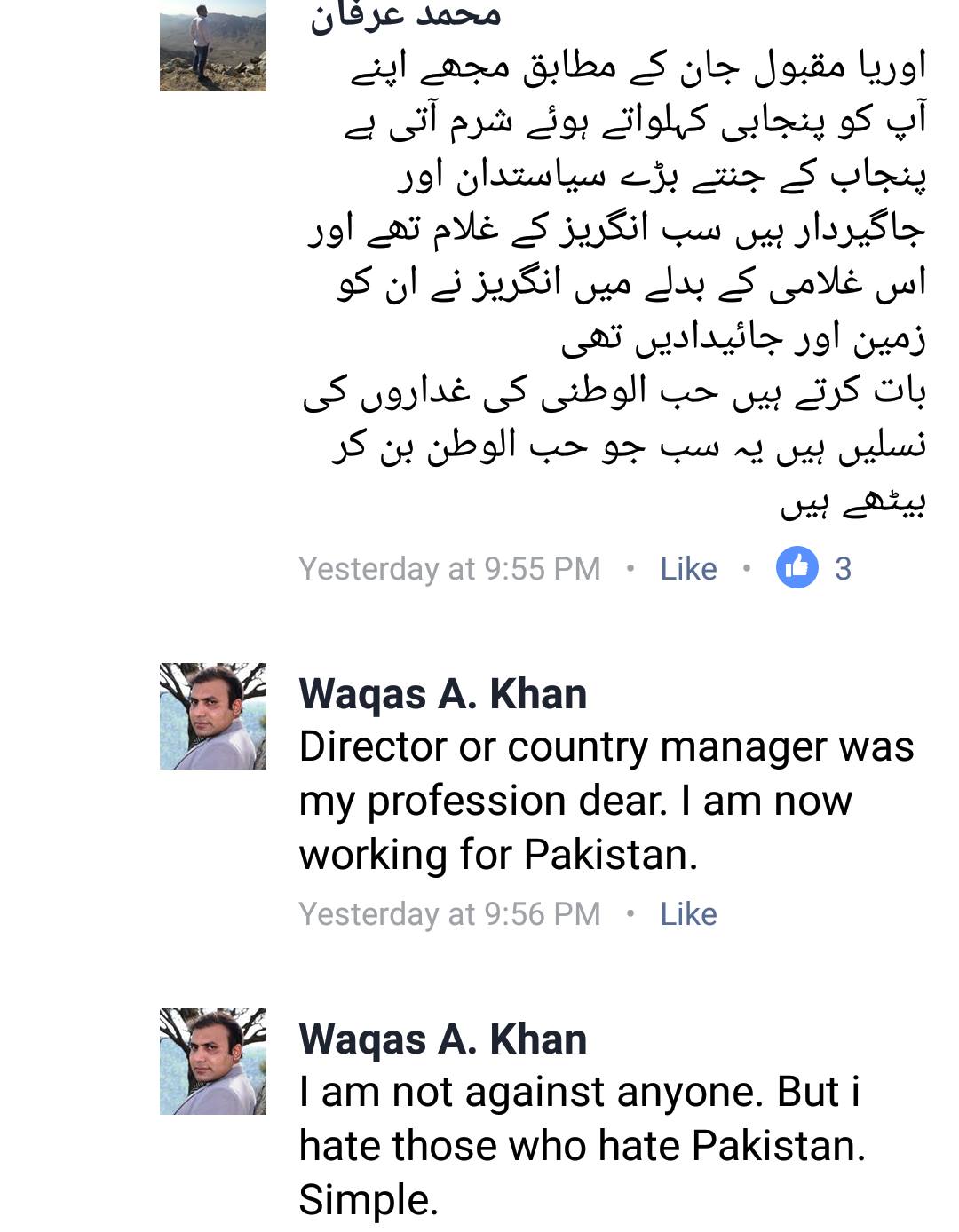Select 'I am not against anyone' comment line
Viewport: 959px width, 1232px height.
tap(580, 1093)
